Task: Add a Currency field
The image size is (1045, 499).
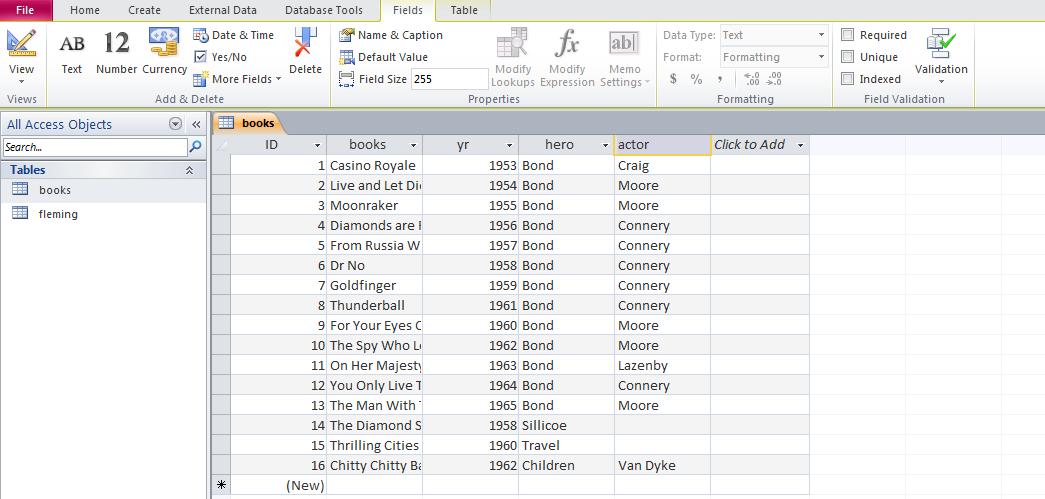Action: (x=164, y=53)
